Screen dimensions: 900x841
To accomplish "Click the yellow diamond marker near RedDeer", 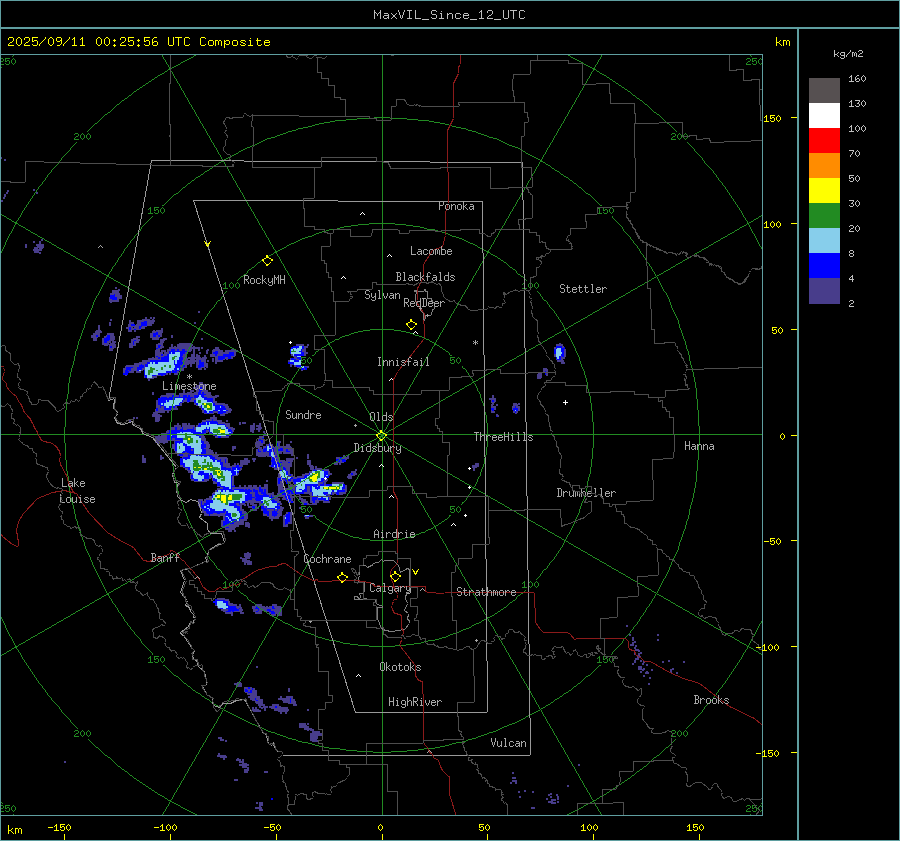I will (412, 325).
